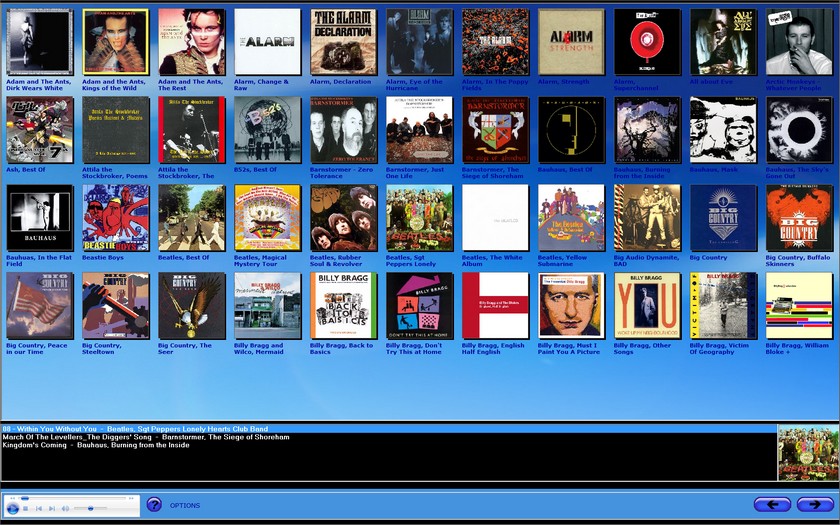840x525 pixels.
Task: Click the blue play button
Action: click(x=13, y=508)
